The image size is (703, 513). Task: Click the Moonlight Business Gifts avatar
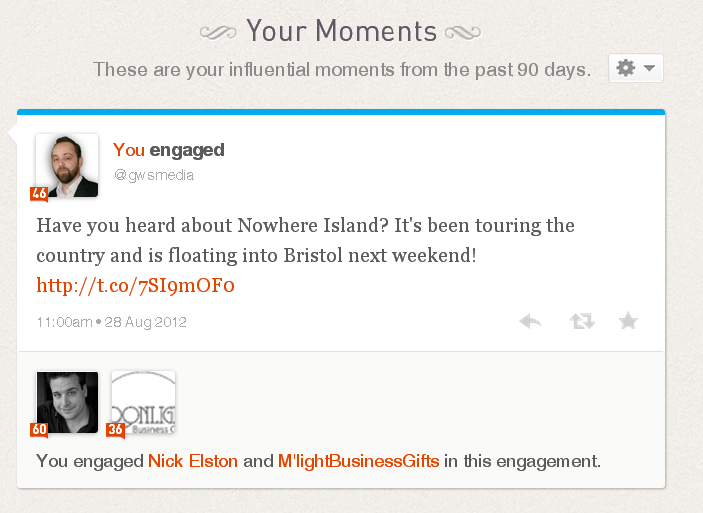143,402
